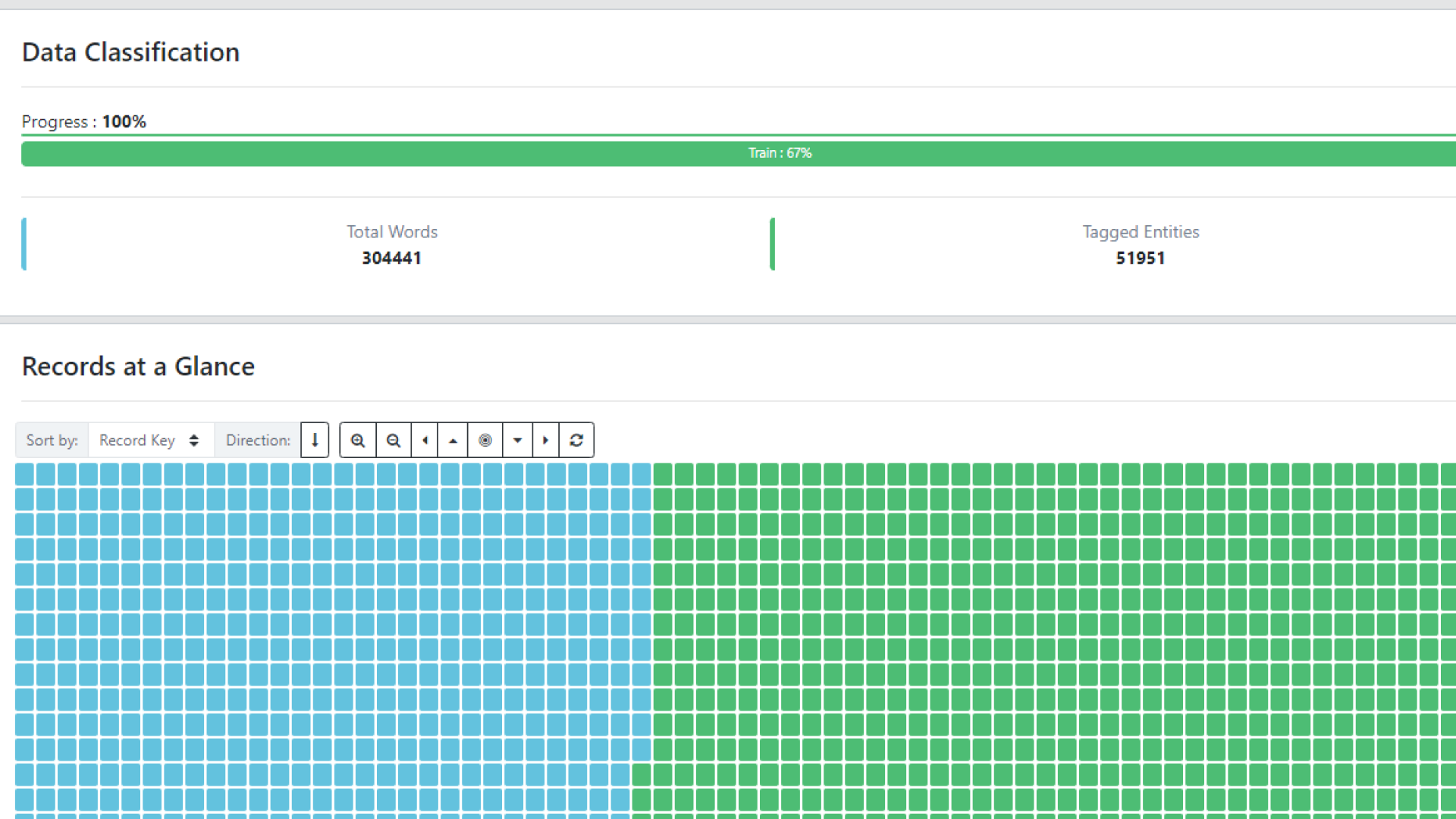Pan the records grid down
Image resolution: width=1456 pixels, height=819 pixels.
click(x=517, y=441)
